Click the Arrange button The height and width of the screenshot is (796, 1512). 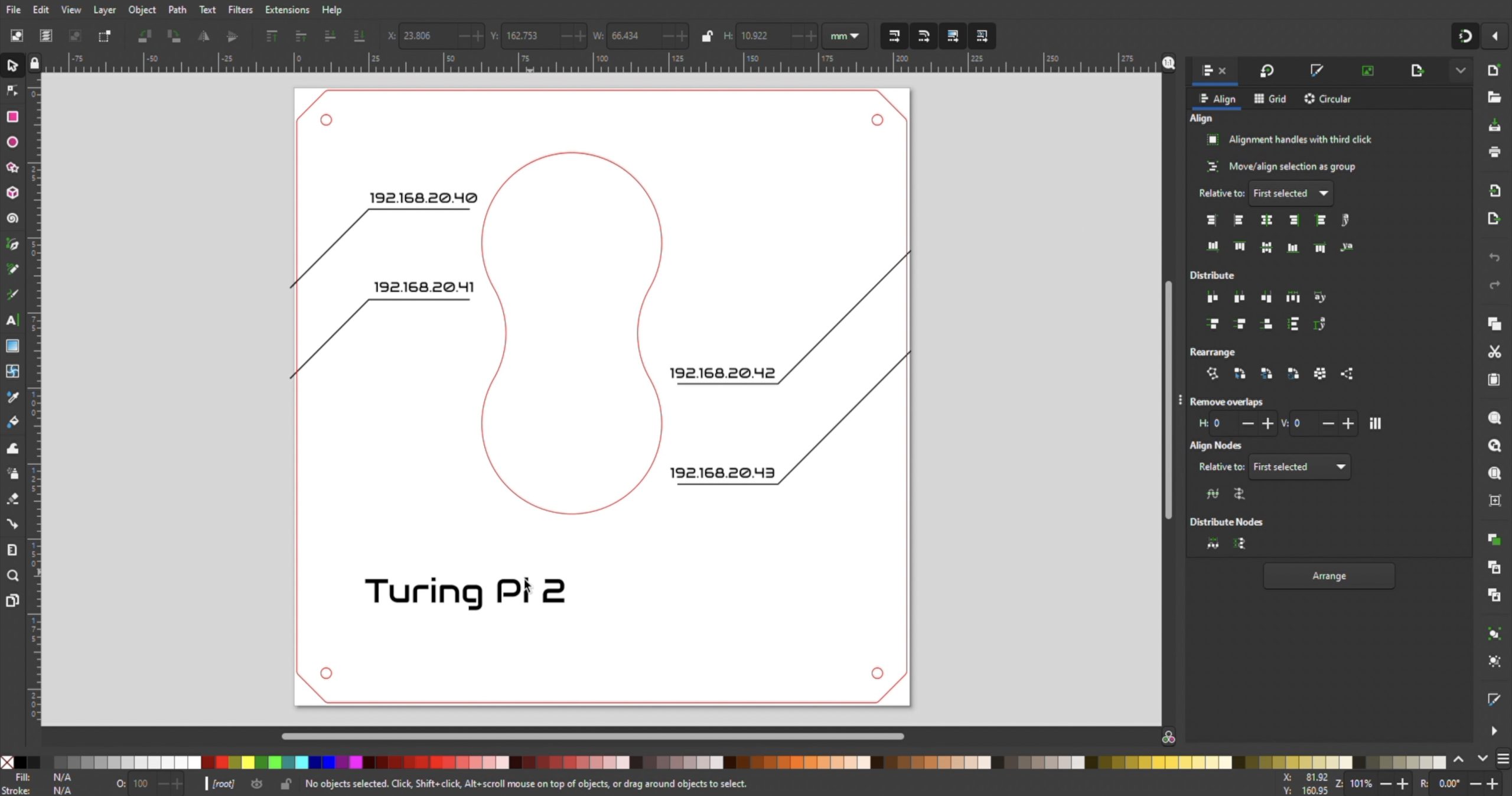point(1328,576)
